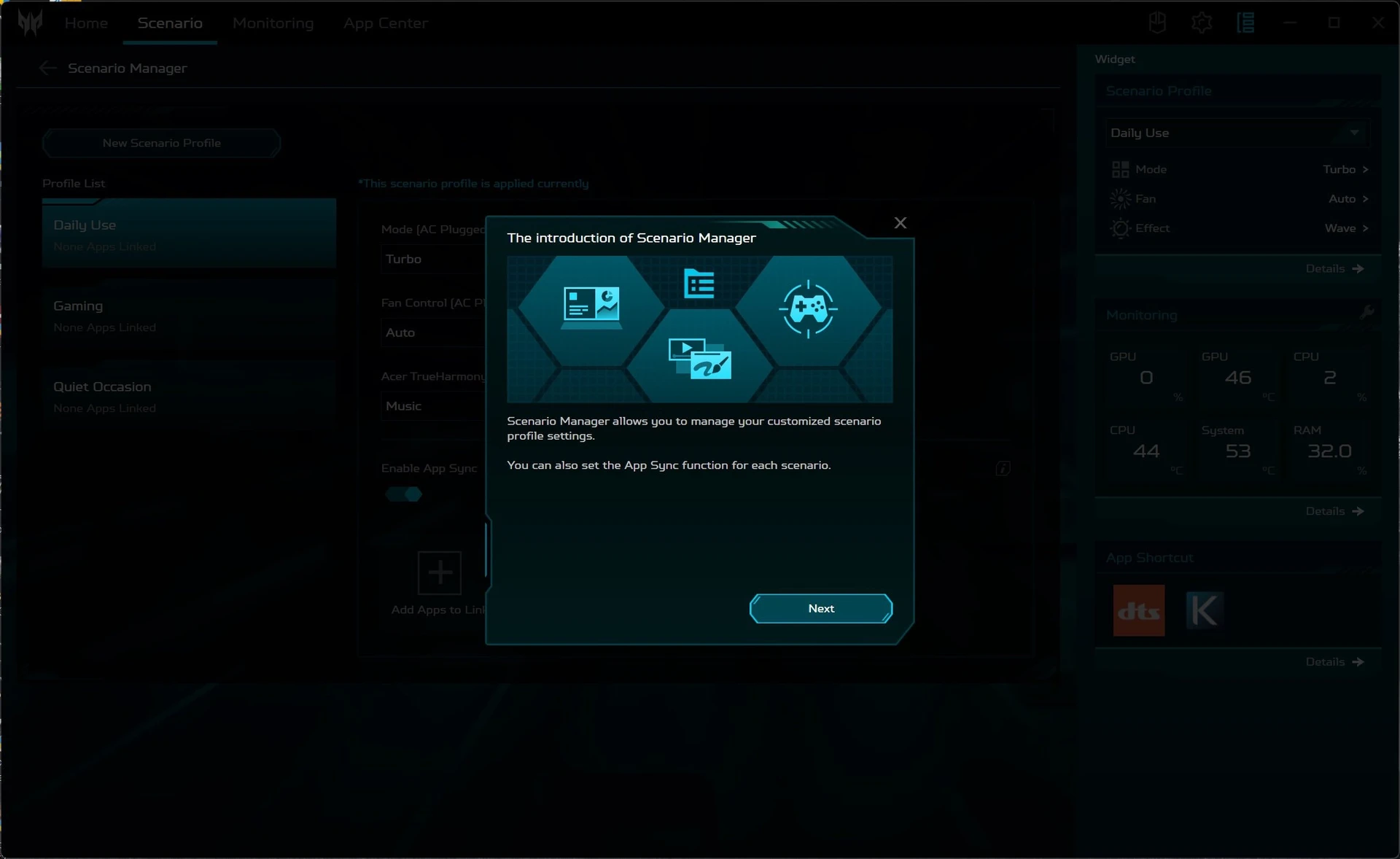Go back with the Scenario Manager arrow

[x=48, y=68]
